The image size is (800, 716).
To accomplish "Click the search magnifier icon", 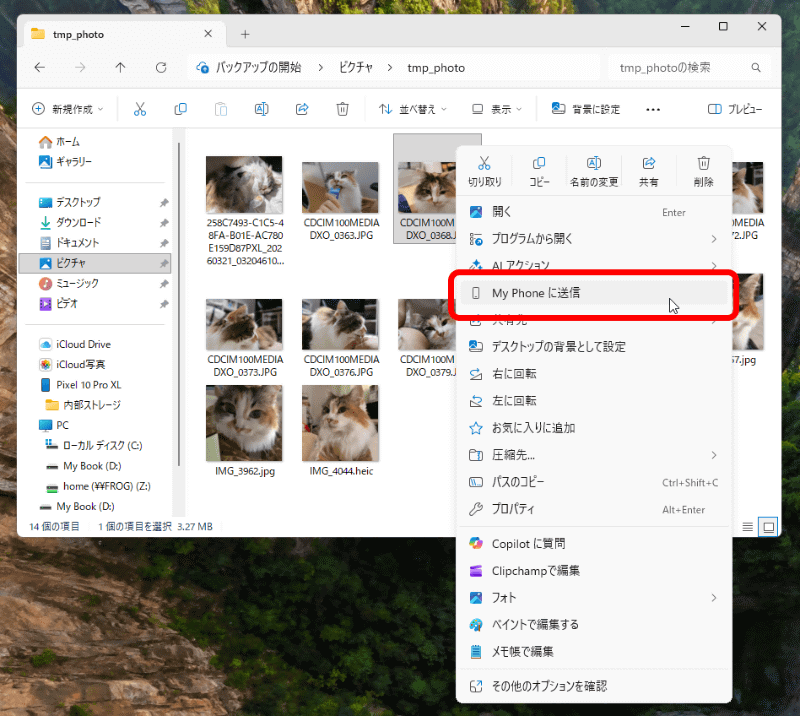I will click(x=756, y=68).
